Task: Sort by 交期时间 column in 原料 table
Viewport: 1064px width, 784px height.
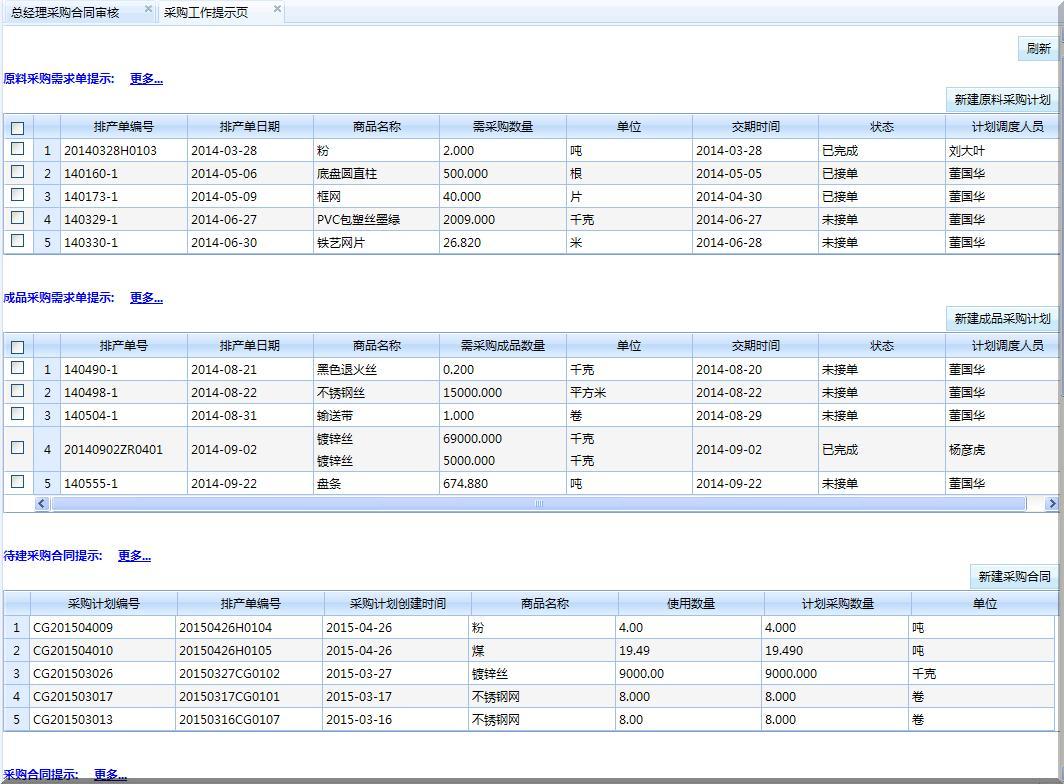Action: pyautogui.click(x=755, y=127)
